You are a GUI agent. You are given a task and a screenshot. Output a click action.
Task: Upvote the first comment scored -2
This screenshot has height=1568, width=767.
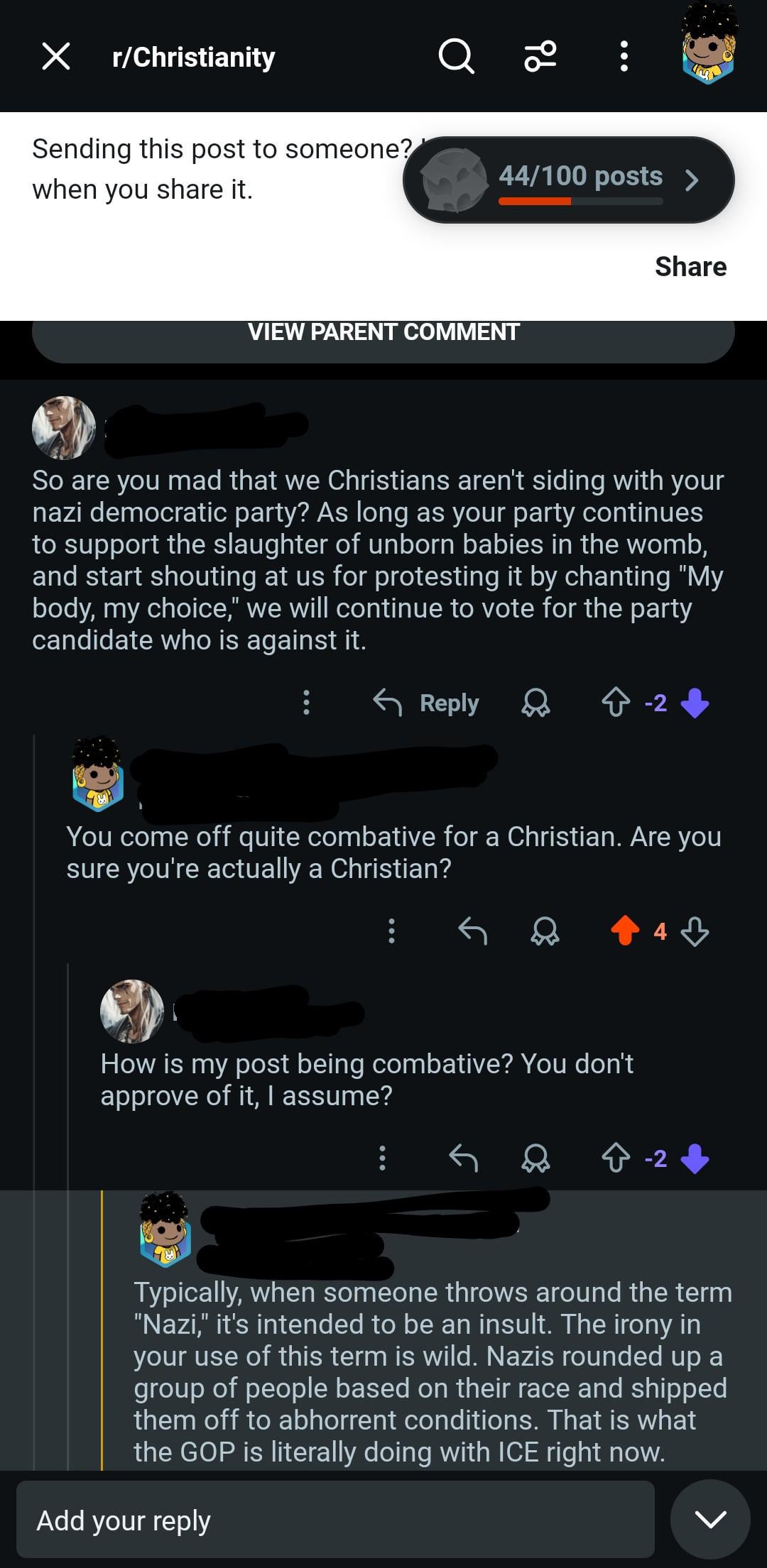(615, 703)
